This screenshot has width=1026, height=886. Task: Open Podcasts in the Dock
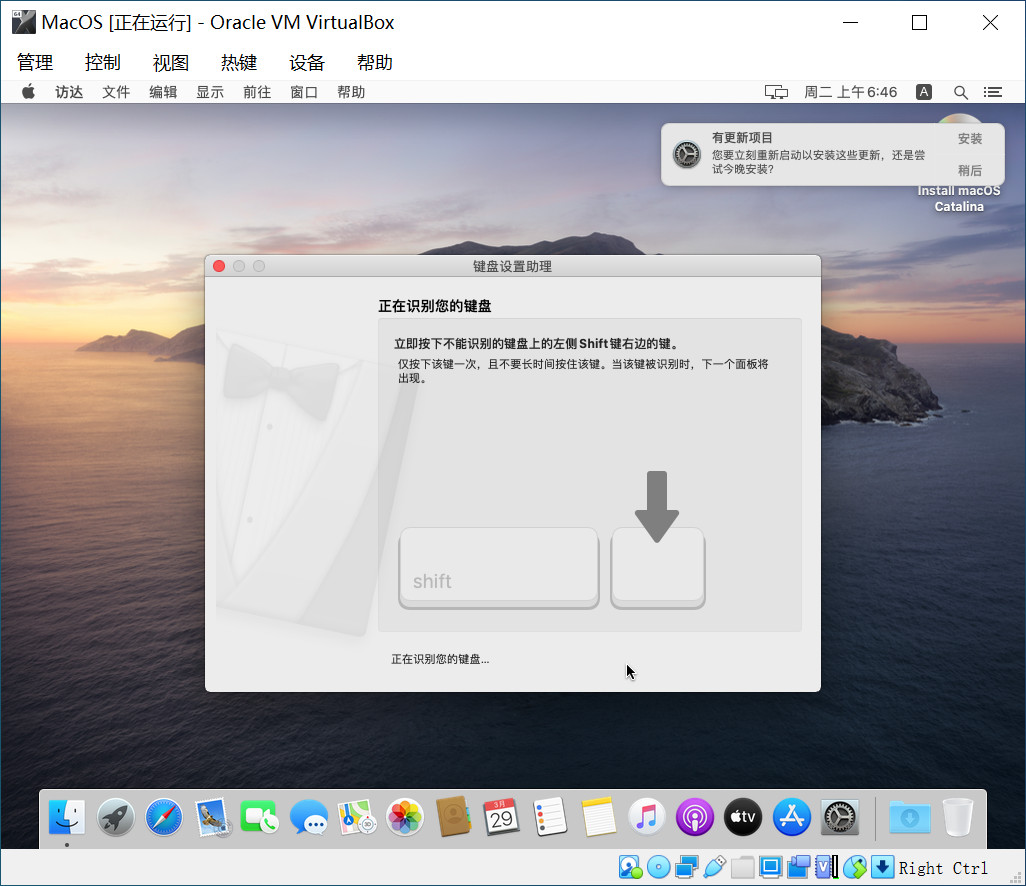click(x=695, y=817)
